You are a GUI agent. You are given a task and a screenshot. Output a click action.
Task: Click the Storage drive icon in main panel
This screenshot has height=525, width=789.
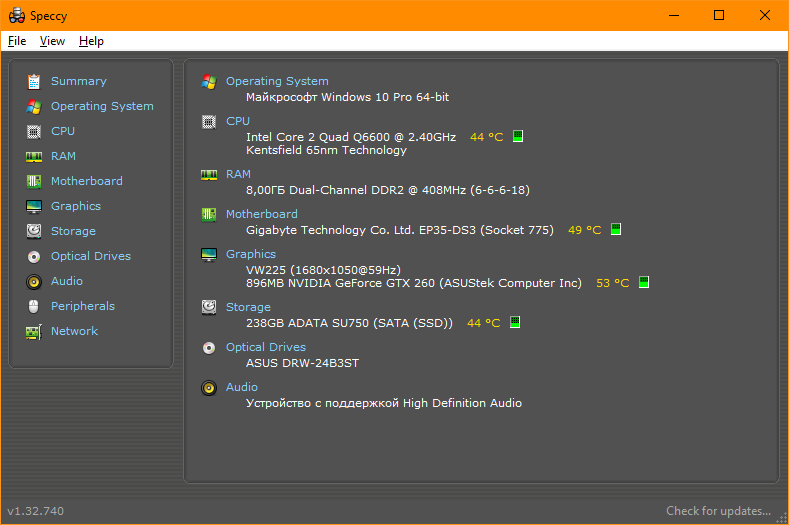point(209,307)
